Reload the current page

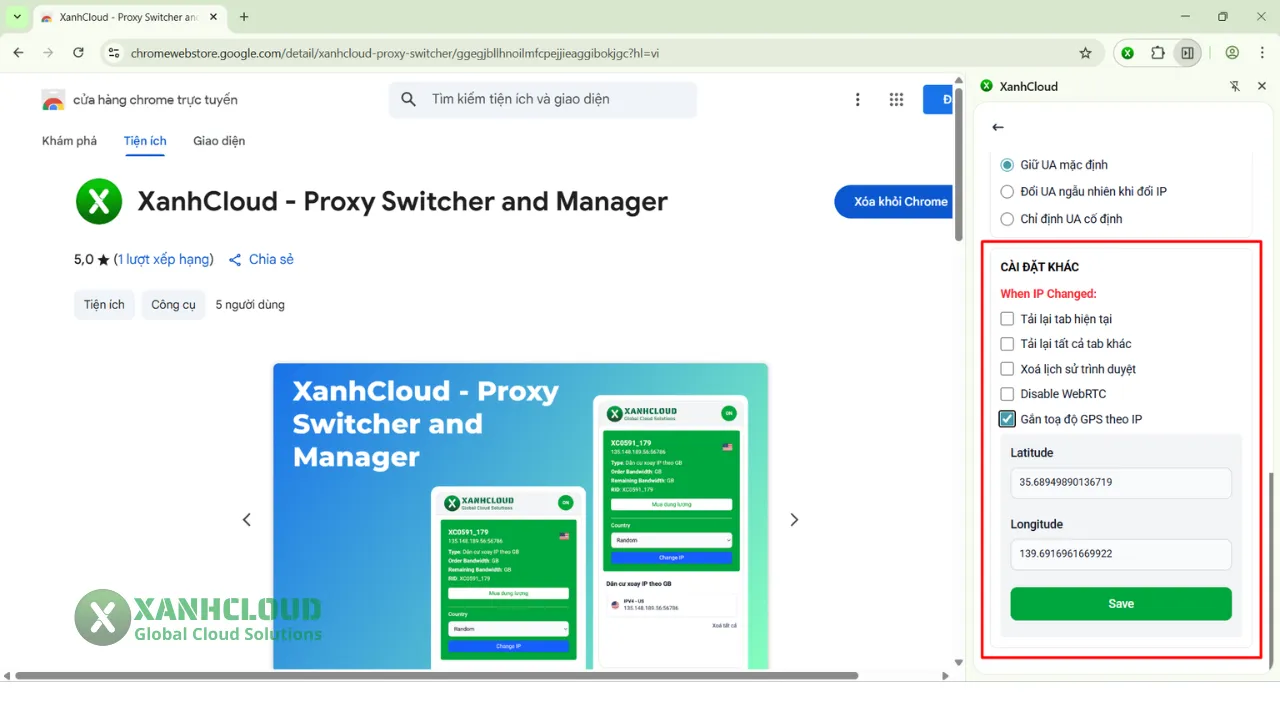(79, 53)
